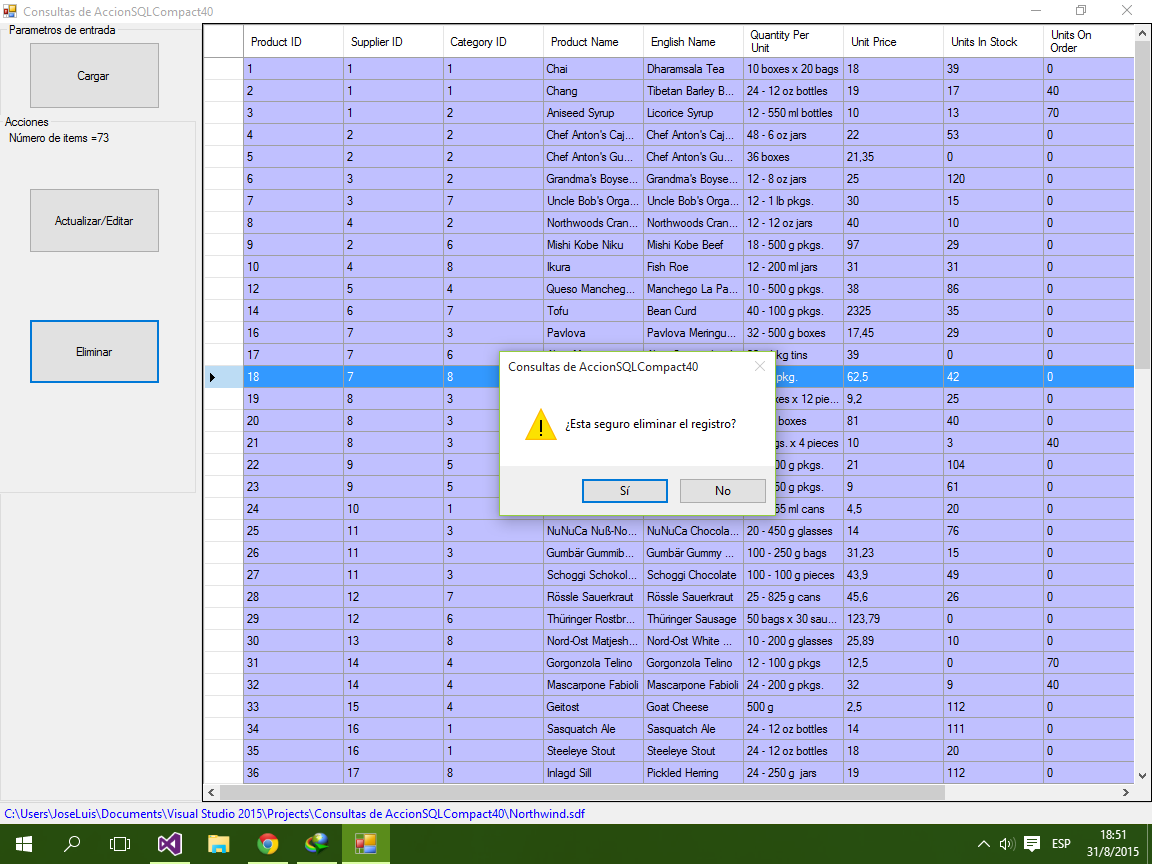Click No to cancel deletion
Screen dimensions: 1152x864
click(x=722, y=491)
